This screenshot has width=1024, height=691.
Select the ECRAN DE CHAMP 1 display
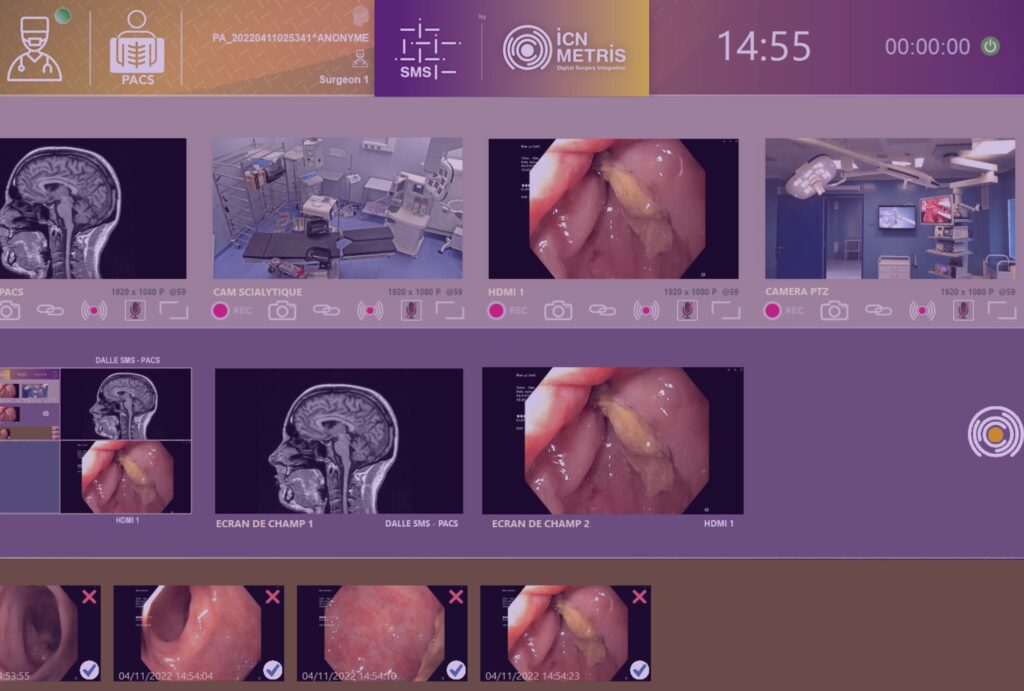point(339,441)
